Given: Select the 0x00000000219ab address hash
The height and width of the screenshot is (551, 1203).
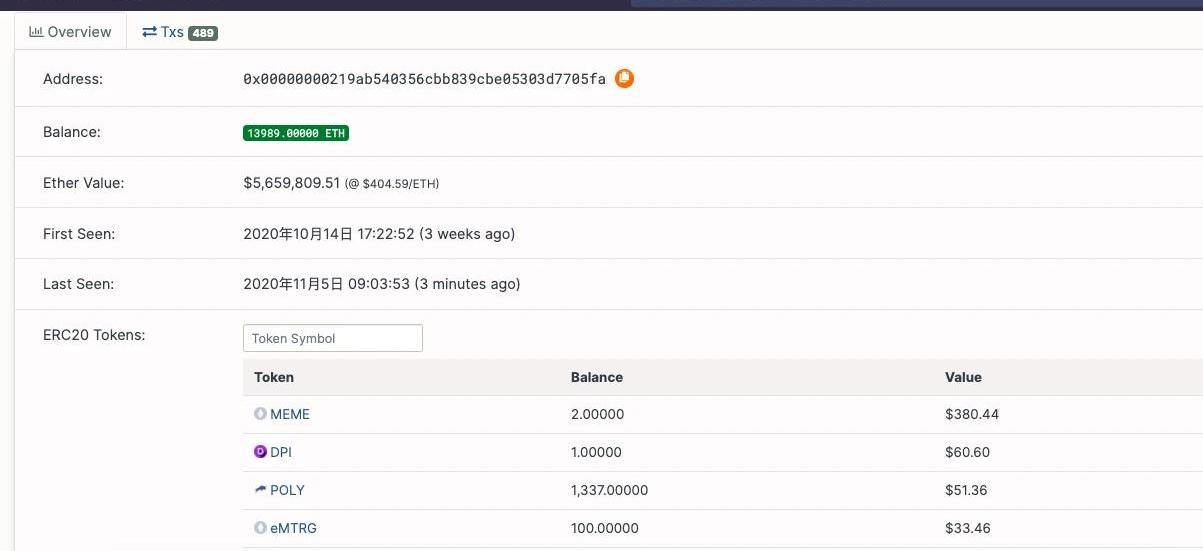Looking at the screenshot, I should tap(424, 79).
